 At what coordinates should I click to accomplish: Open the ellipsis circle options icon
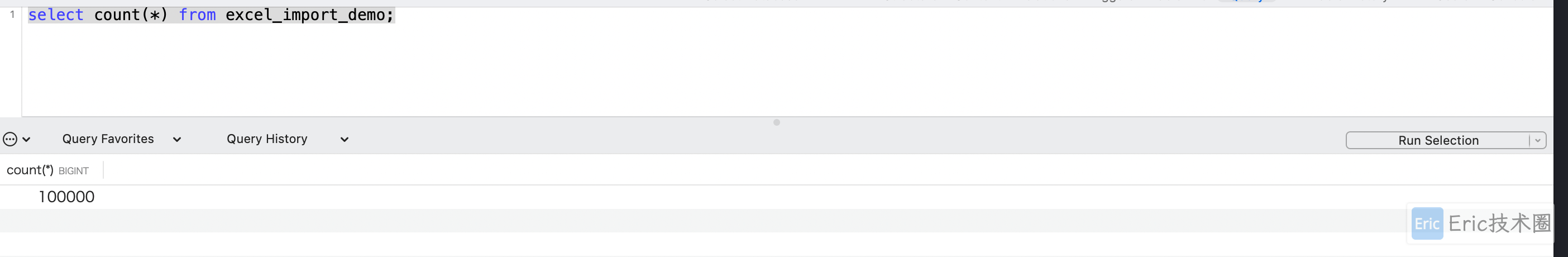point(9,140)
